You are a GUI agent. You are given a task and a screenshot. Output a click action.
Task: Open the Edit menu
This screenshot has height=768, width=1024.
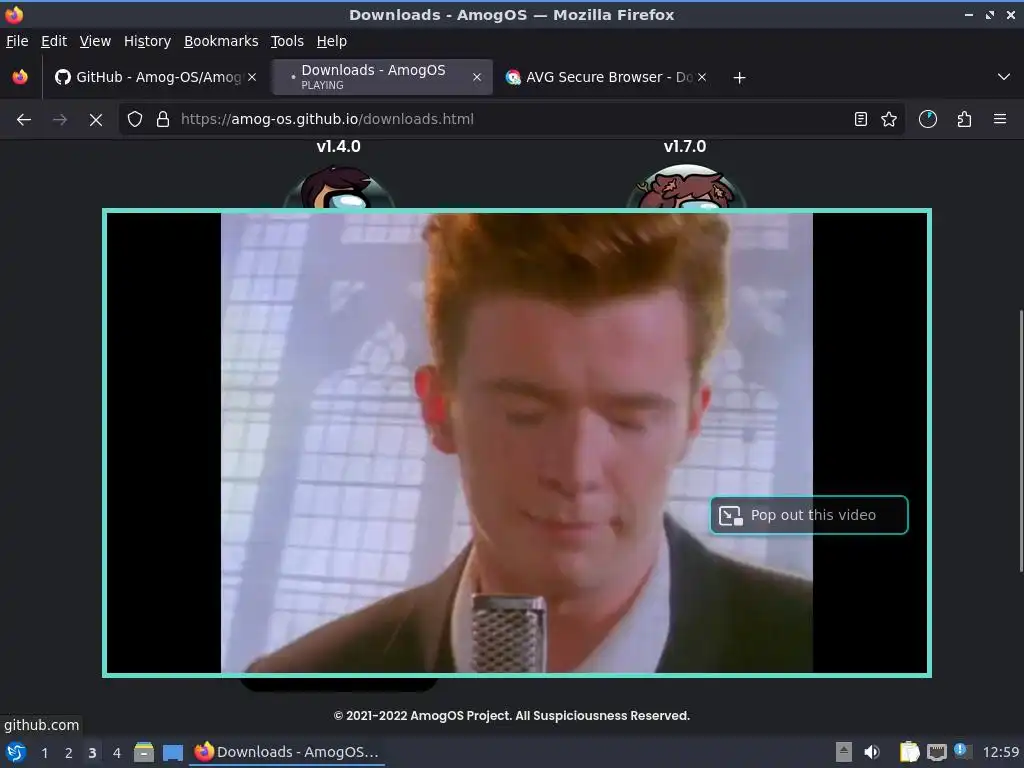tap(54, 41)
